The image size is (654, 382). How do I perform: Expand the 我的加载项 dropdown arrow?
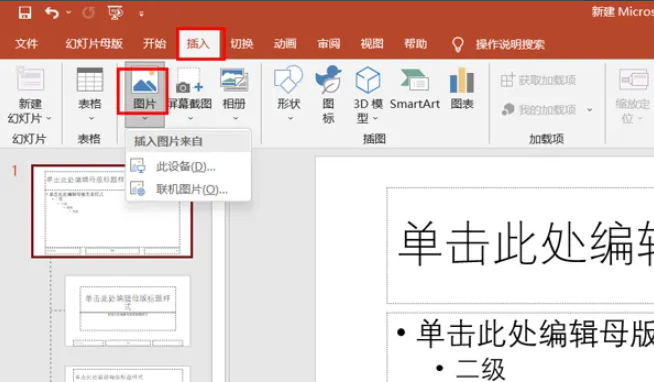point(589,110)
